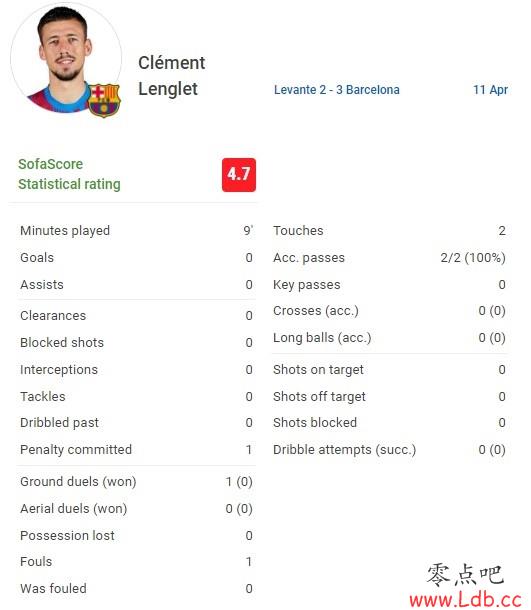Click the Acc. passes 2/2 (100%) value
This screenshot has height=610, width=531.
[473, 258]
